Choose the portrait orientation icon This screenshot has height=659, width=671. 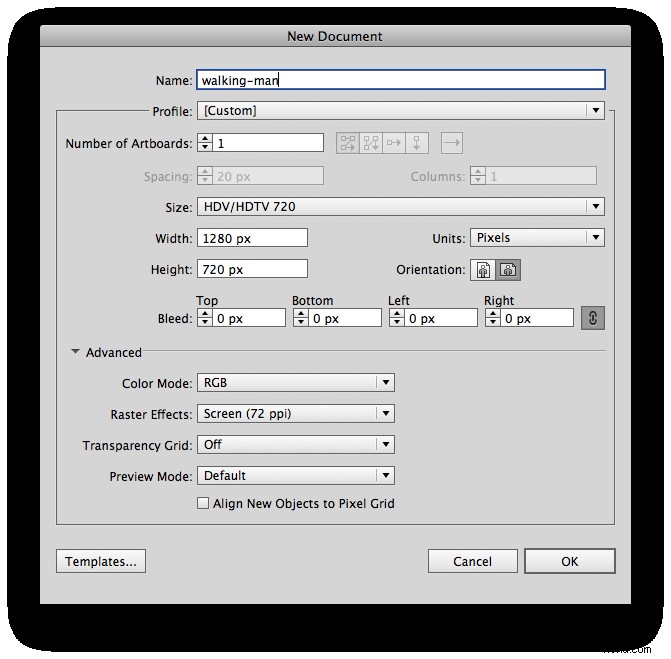point(483,270)
